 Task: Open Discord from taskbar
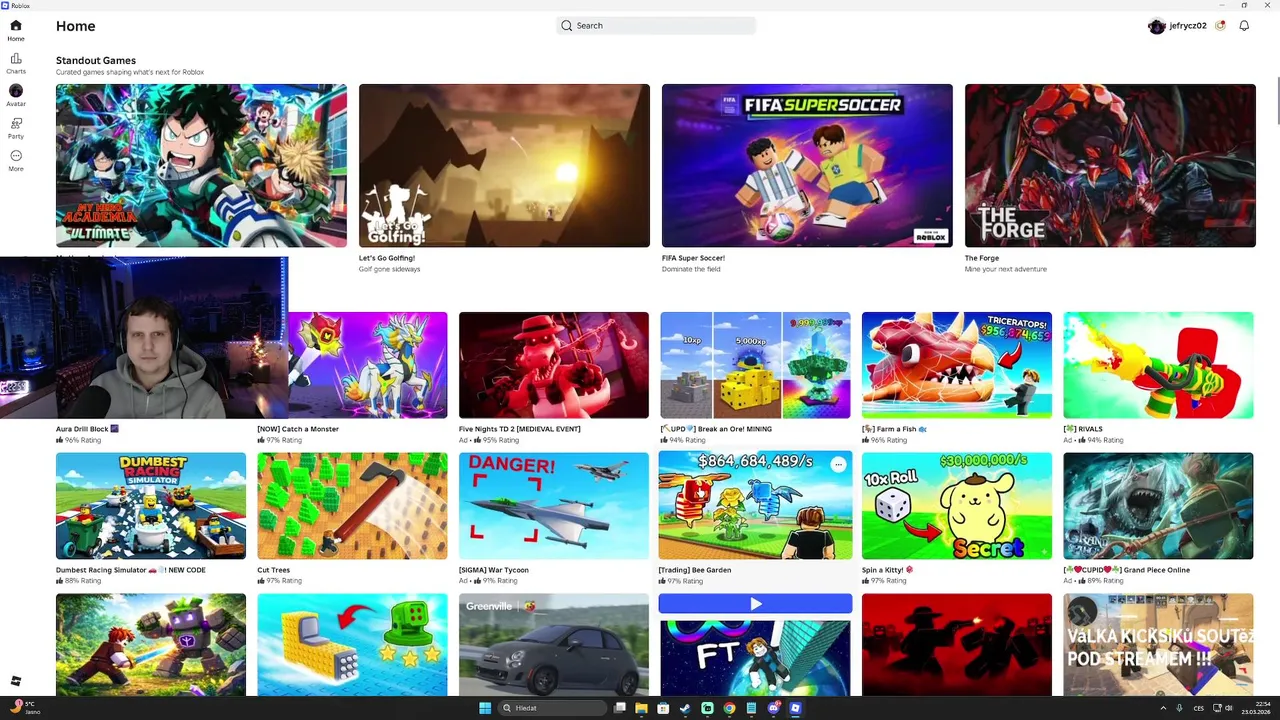click(774, 708)
